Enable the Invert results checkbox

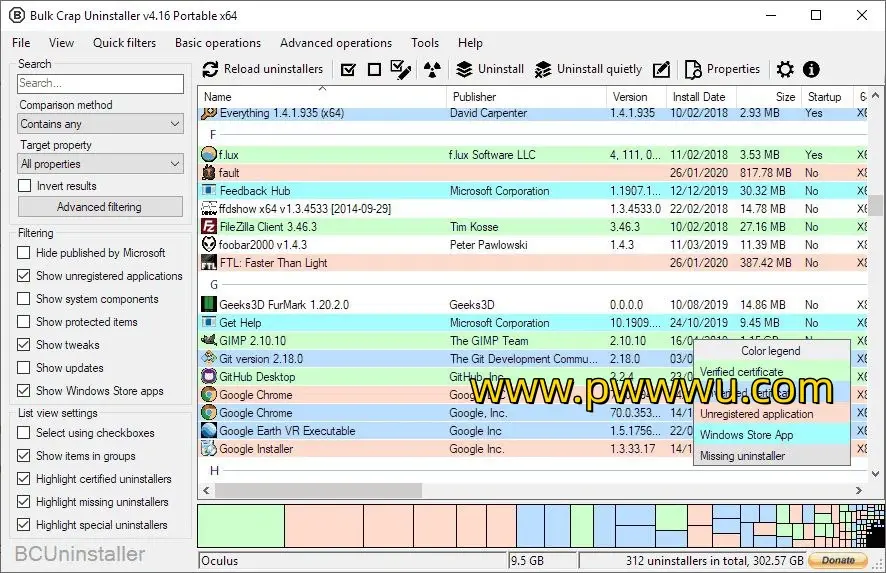25,186
